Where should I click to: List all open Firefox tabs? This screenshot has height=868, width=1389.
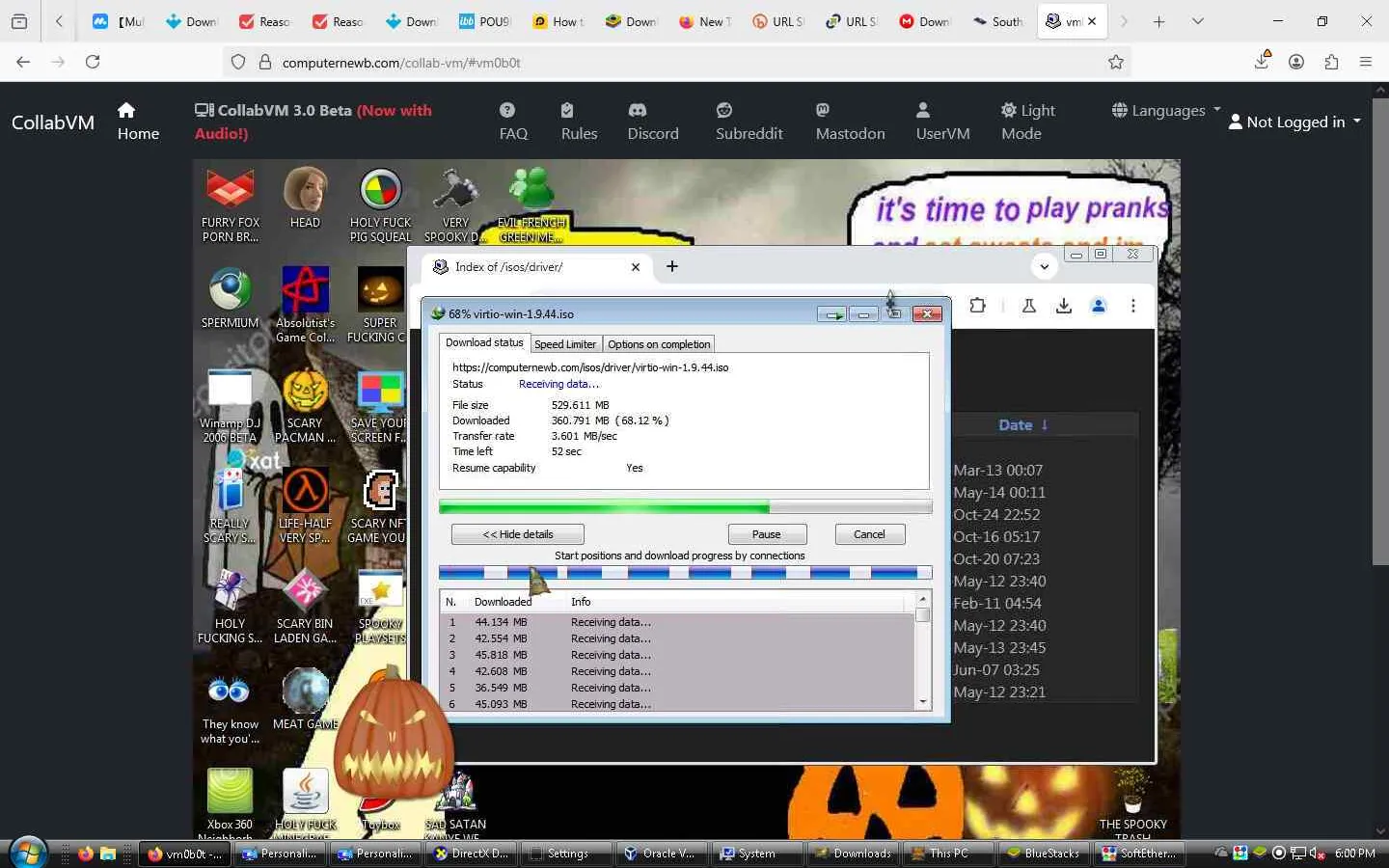point(1198,21)
